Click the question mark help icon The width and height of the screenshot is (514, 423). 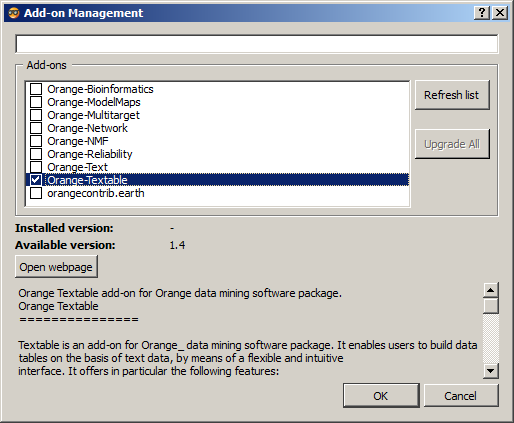click(482, 13)
